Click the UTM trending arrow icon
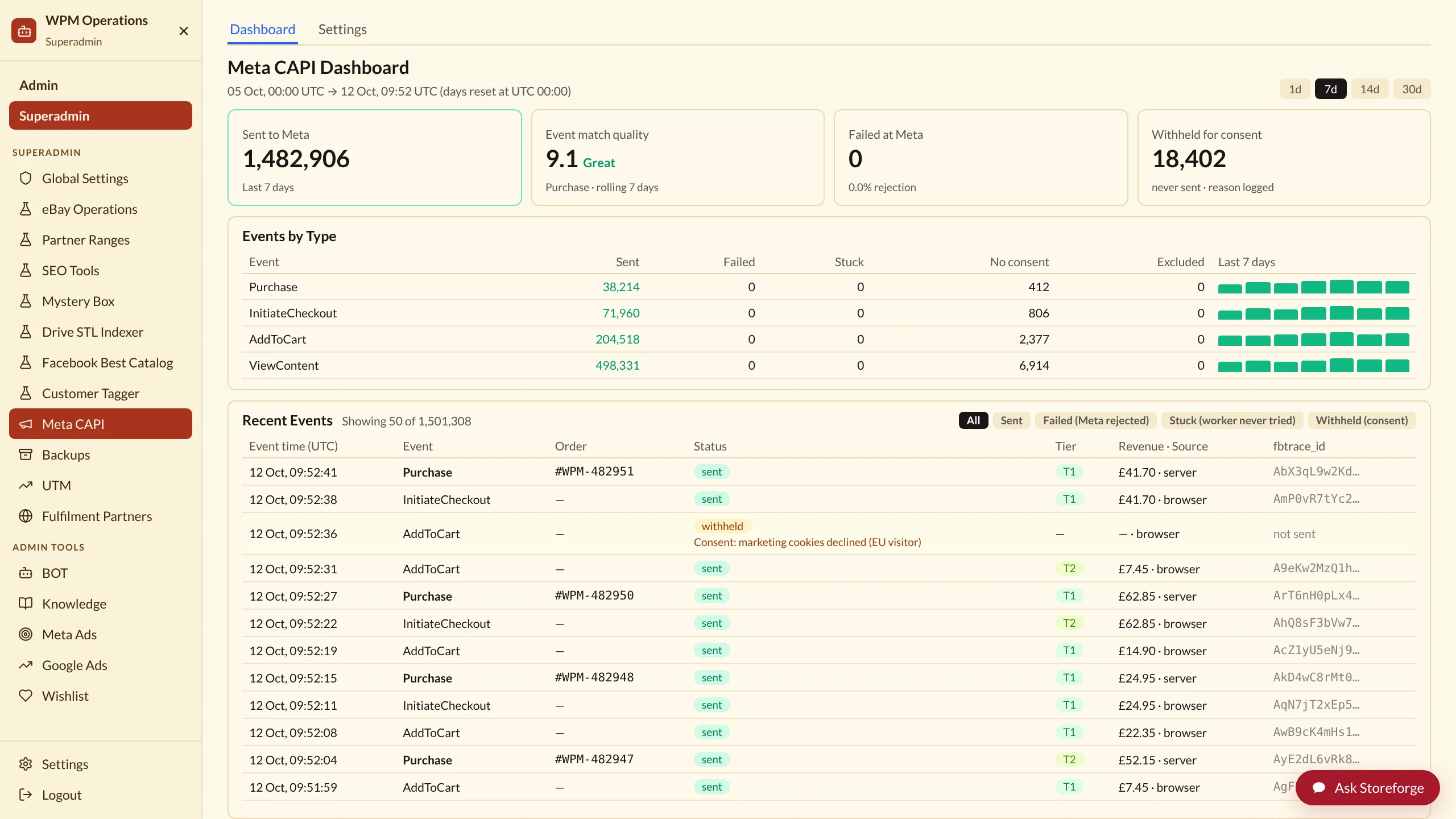 pyautogui.click(x=26, y=485)
